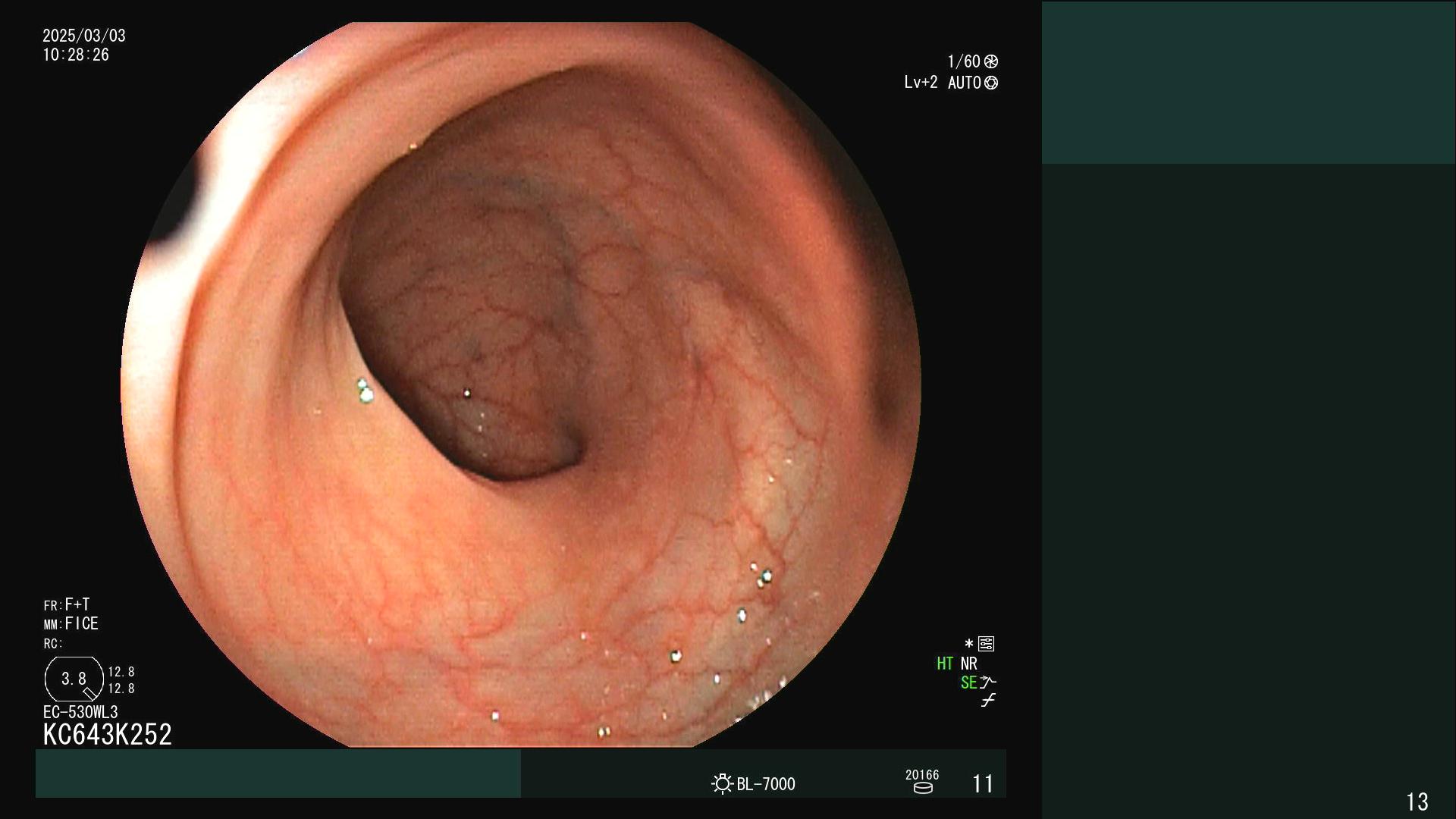Click the scope channel diameter icon showing 3.8
Viewport: 1456px width, 819px height.
click(74, 679)
